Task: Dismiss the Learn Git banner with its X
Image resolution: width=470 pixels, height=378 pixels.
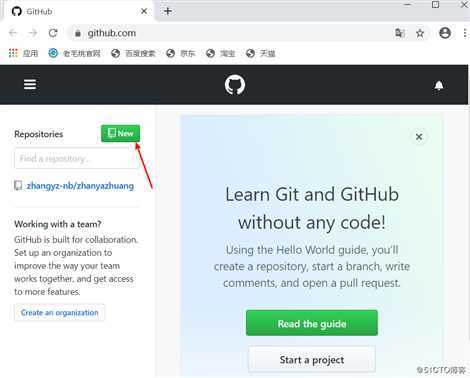Action: 419,137
